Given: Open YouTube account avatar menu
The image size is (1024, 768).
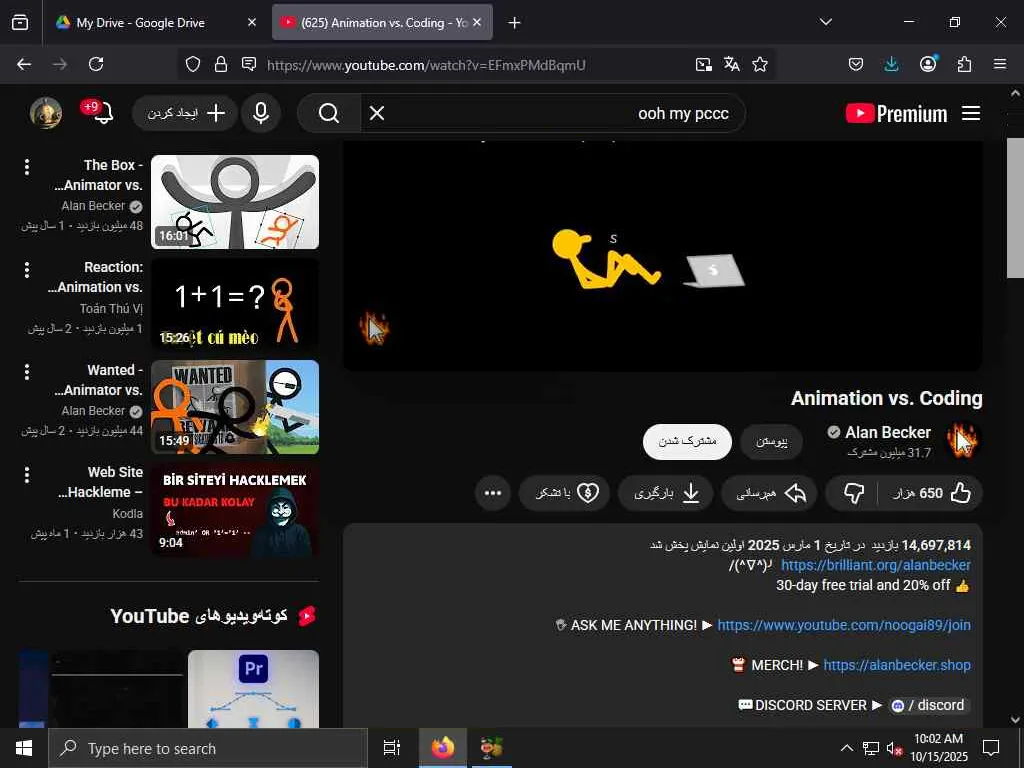Looking at the screenshot, I should 46,113.
